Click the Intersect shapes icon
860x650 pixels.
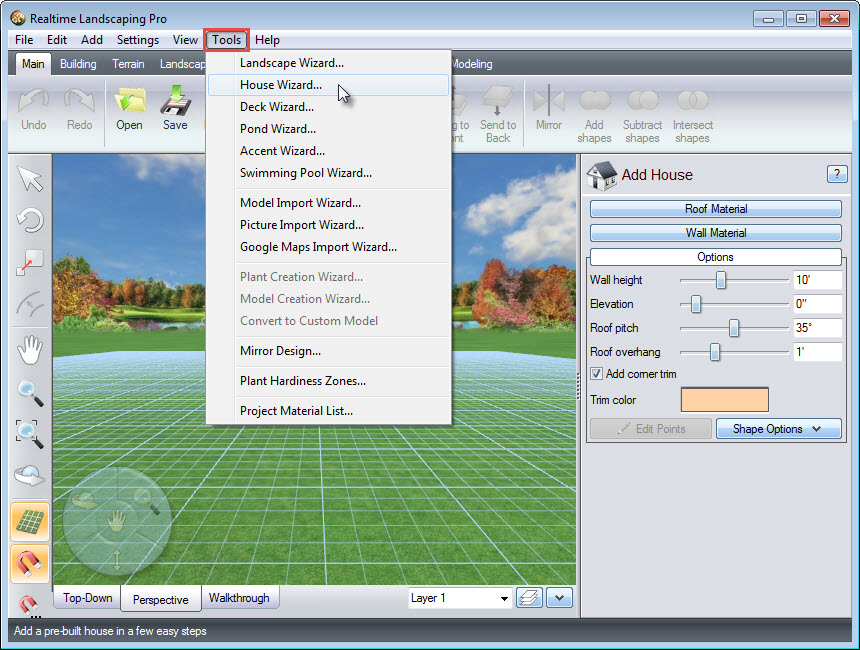coord(693,100)
